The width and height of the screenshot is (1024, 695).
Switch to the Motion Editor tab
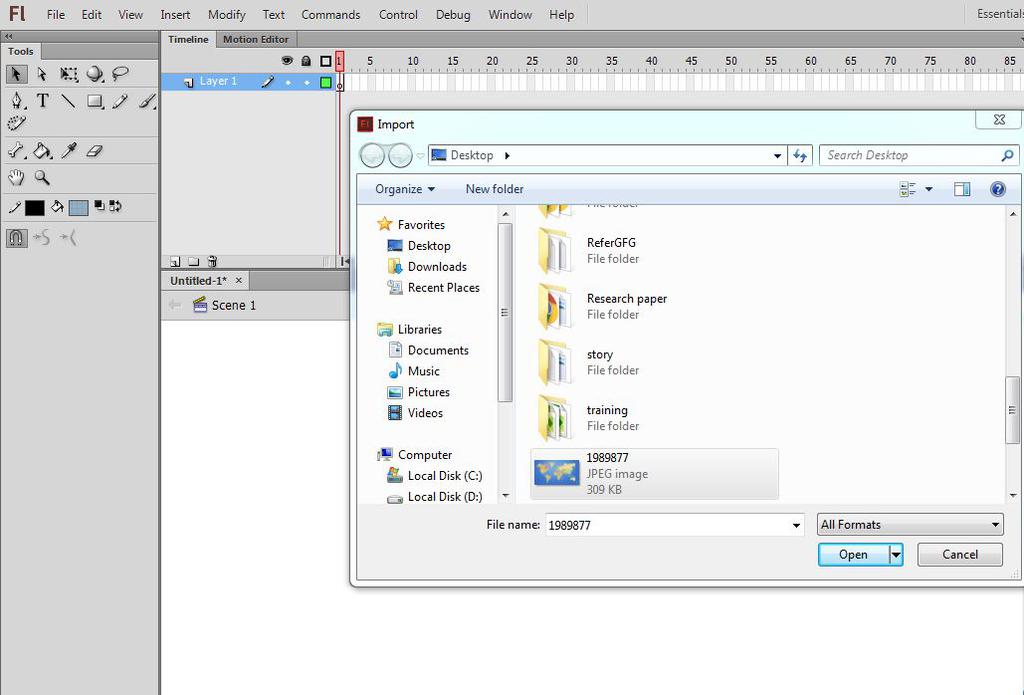255,39
